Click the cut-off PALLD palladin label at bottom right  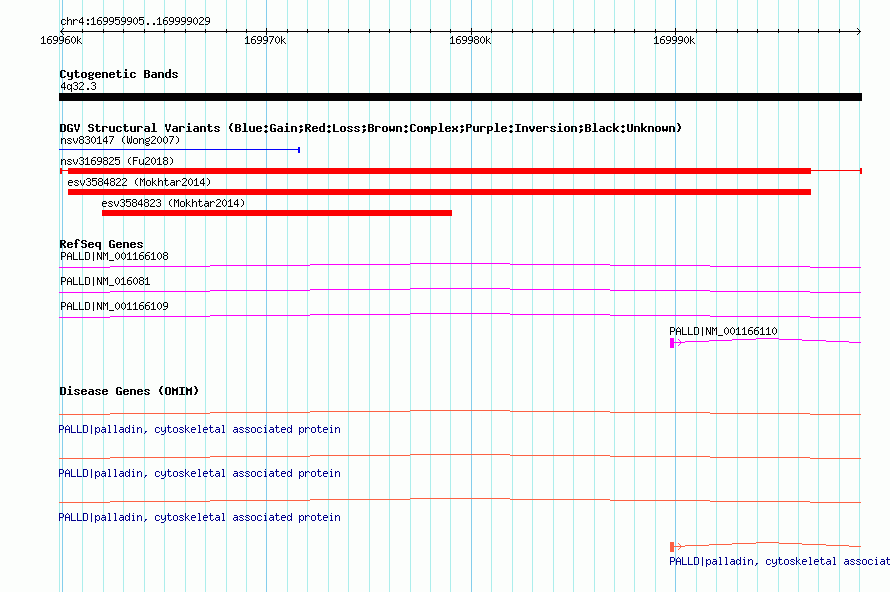pyautogui.click(x=779, y=561)
